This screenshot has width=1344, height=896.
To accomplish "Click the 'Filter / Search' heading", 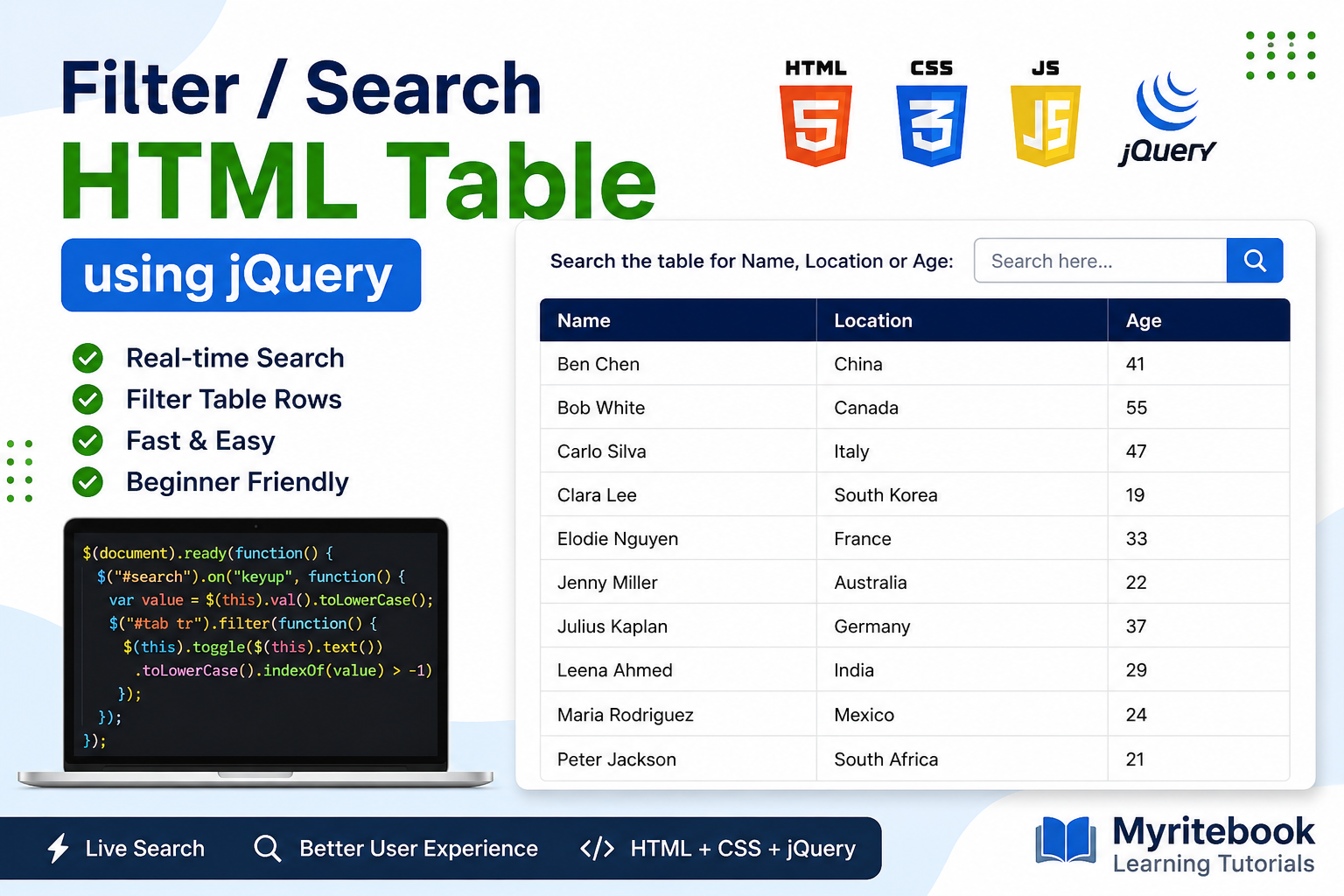I will coord(301,88).
